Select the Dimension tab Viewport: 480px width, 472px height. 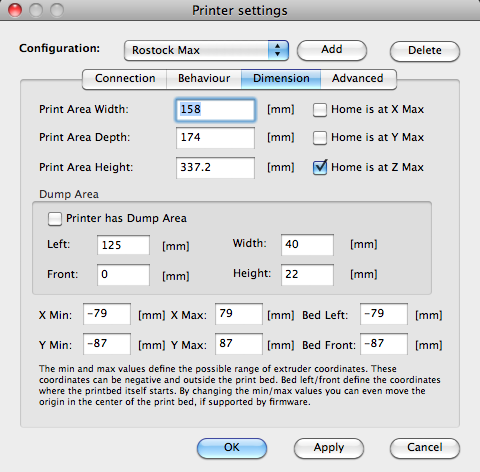(x=281, y=79)
